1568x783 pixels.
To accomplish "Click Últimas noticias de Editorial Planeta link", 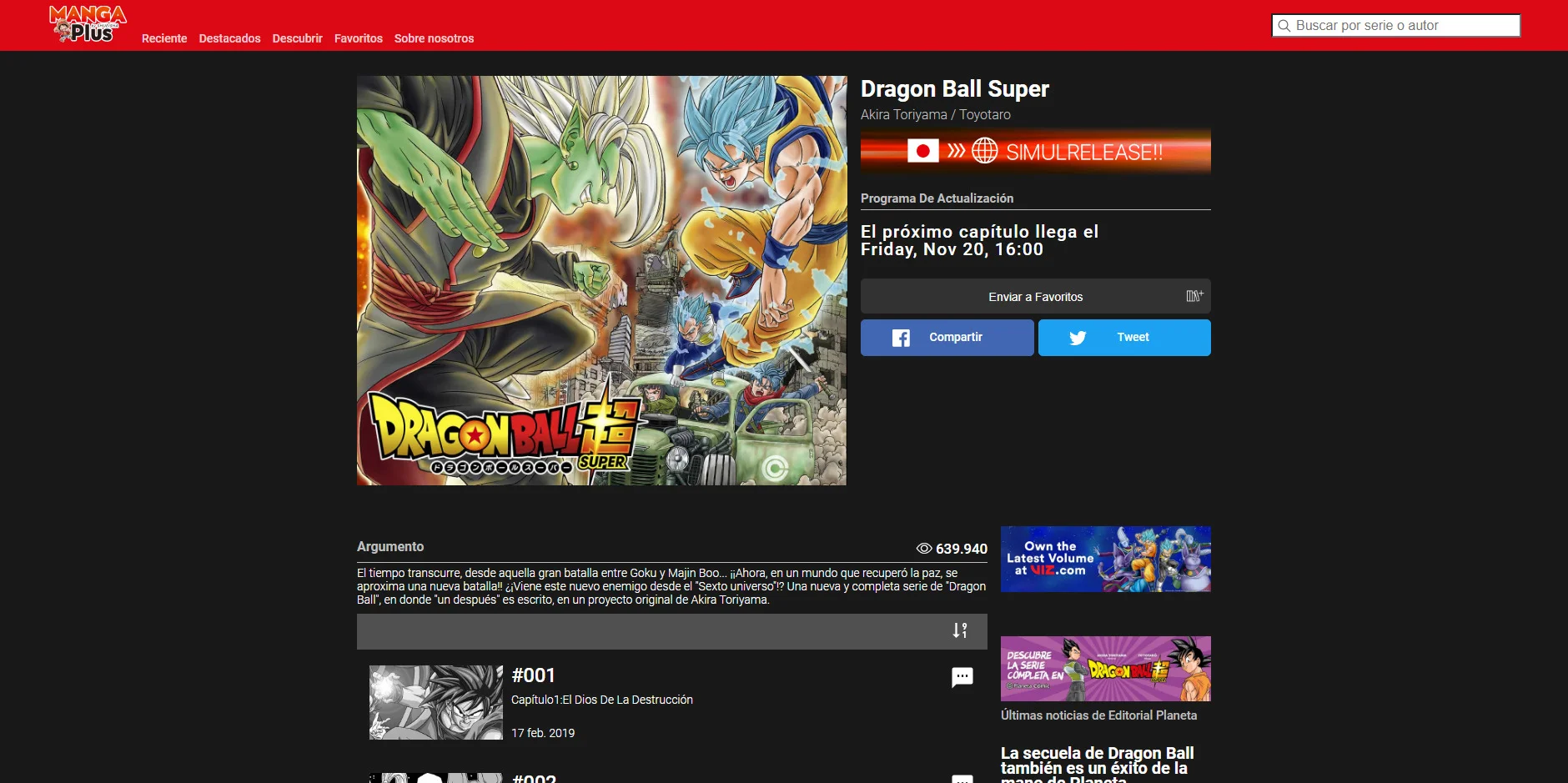I will coord(1098,715).
